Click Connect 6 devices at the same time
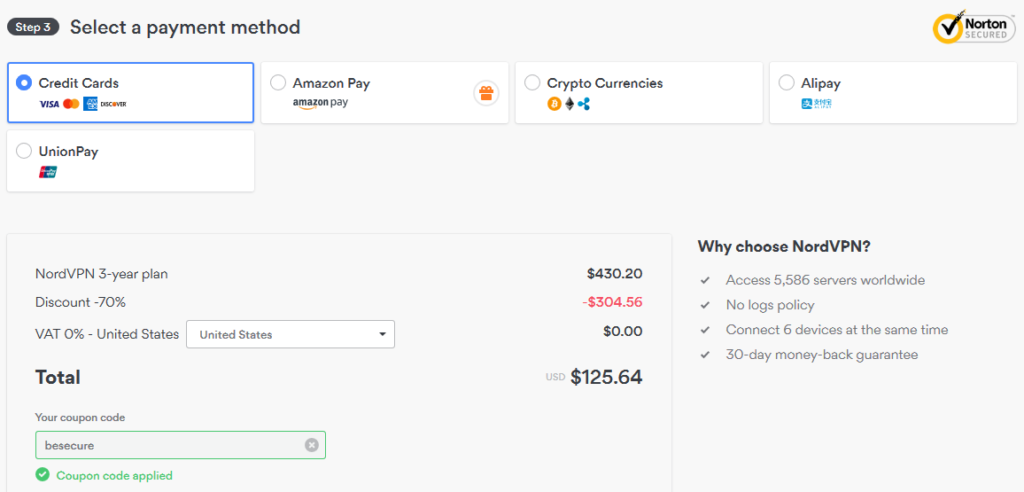Viewport: 1024px width, 492px height. (837, 330)
